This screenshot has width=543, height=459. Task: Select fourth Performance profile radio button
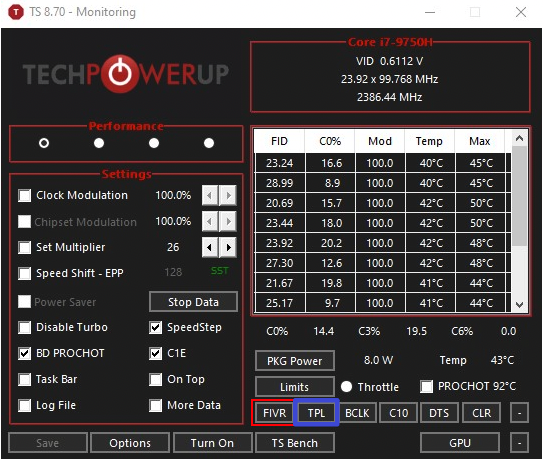209,143
